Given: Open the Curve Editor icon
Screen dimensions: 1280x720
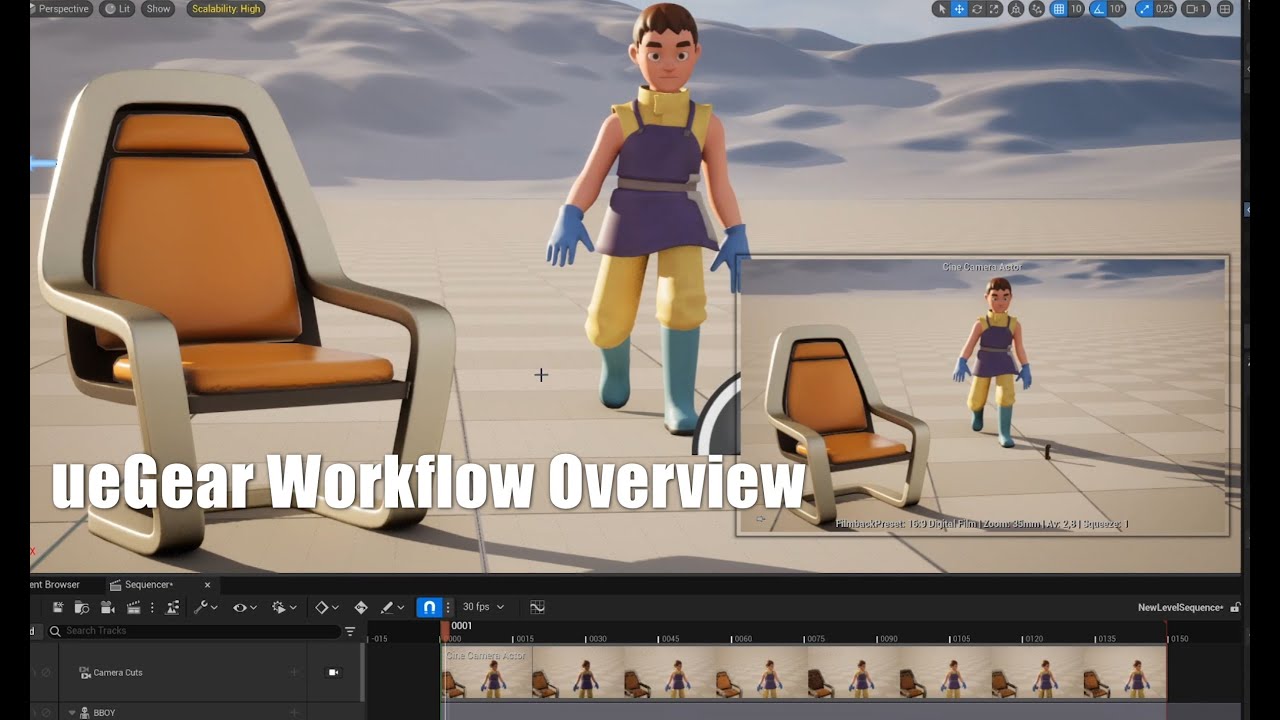Looking at the screenshot, I should point(537,607).
